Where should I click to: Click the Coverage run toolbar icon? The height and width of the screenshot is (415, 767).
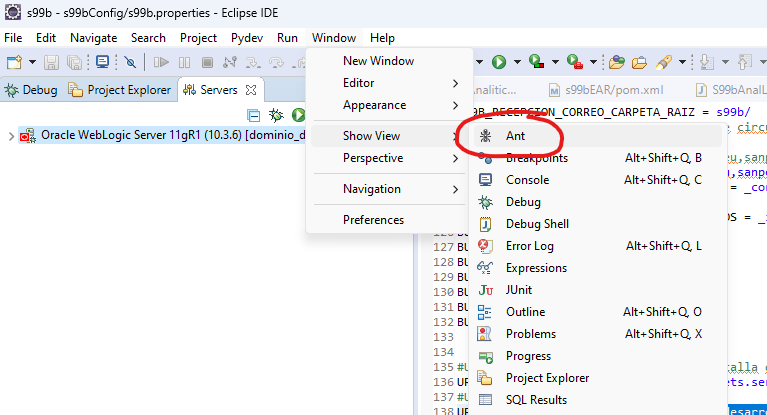click(x=537, y=62)
